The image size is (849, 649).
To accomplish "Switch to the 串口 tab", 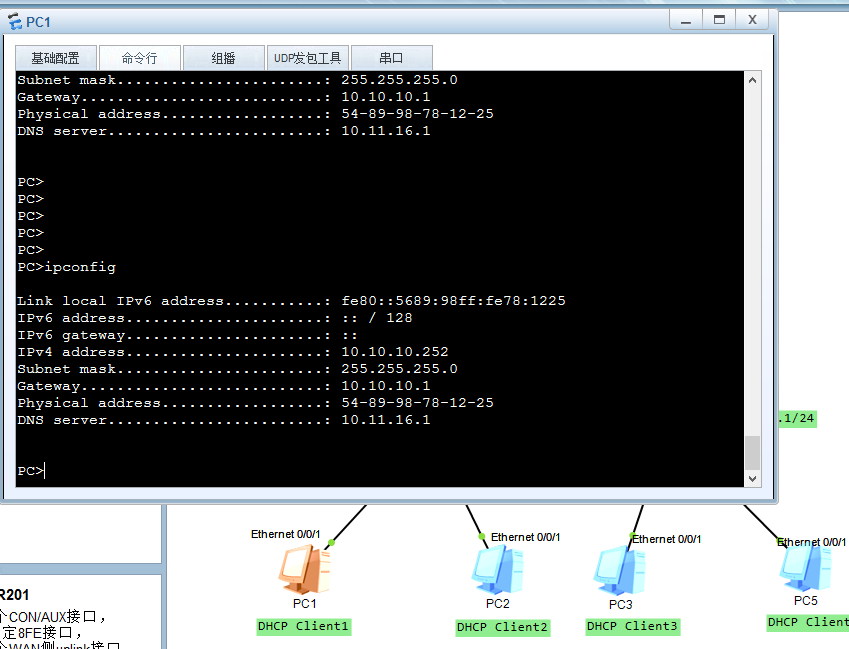I will (x=391, y=57).
